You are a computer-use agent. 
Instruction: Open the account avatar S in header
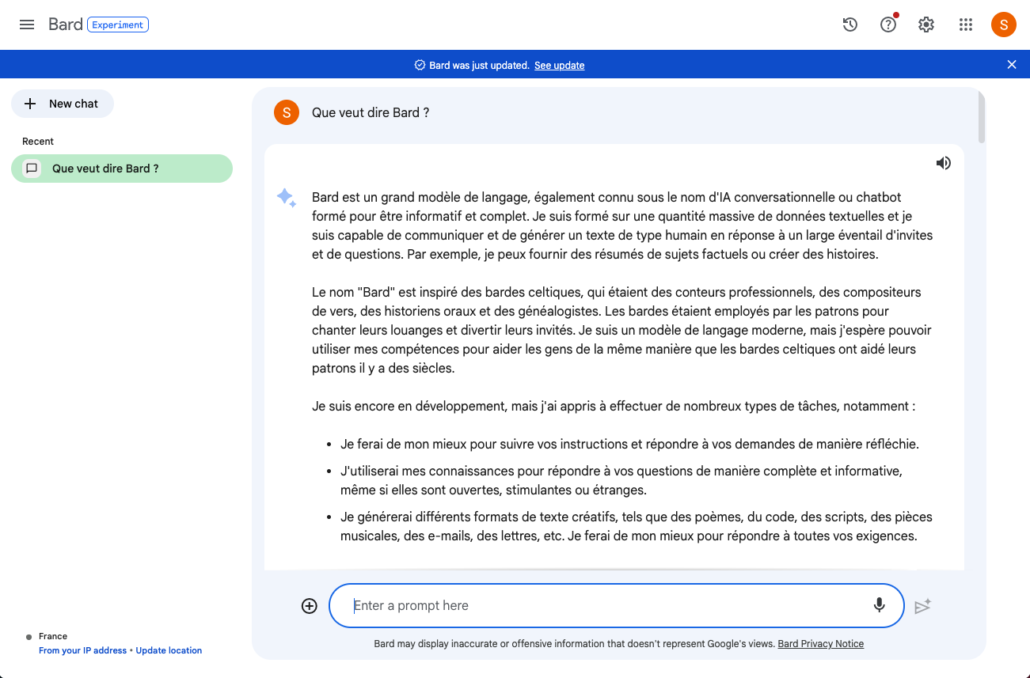tap(1003, 25)
